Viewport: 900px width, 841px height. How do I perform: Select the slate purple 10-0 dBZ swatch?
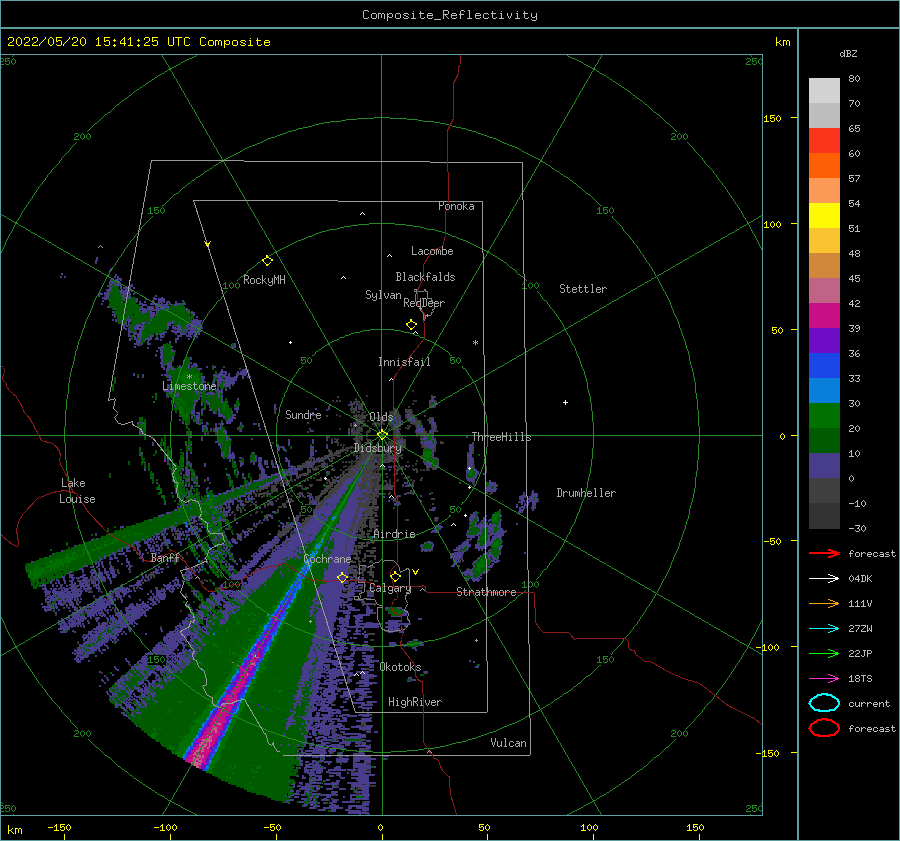(x=824, y=466)
